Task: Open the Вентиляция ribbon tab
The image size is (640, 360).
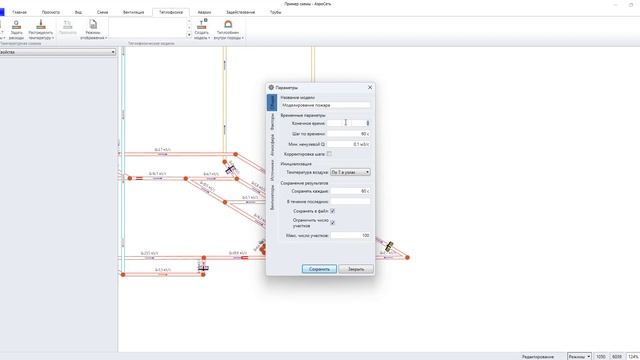Action: pyautogui.click(x=133, y=12)
